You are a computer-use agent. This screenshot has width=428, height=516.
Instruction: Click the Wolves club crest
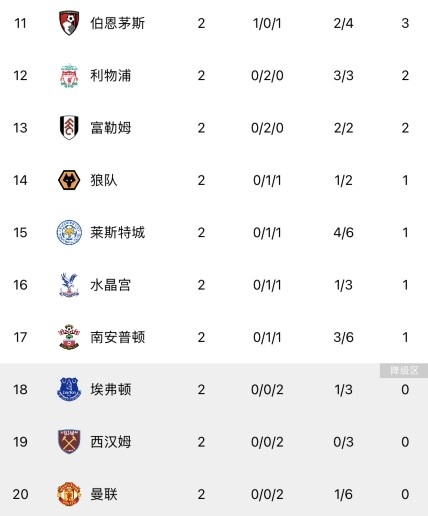(69, 180)
